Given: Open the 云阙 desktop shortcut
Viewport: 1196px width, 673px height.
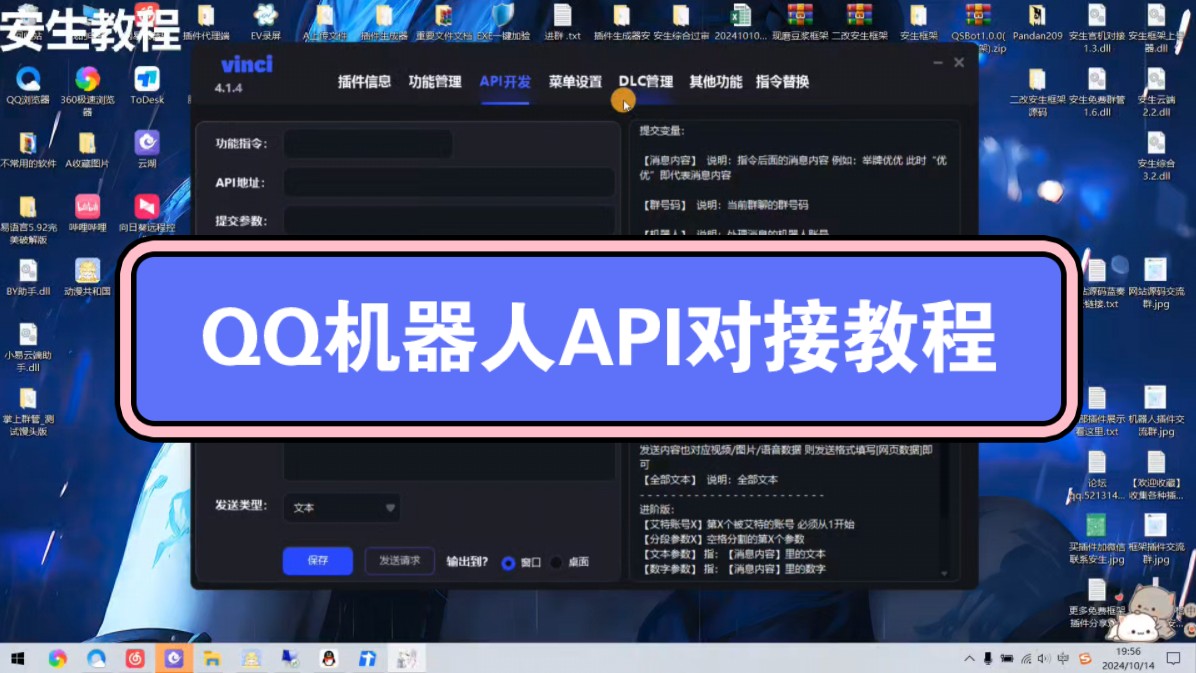Looking at the screenshot, I should tap(148, 148).
